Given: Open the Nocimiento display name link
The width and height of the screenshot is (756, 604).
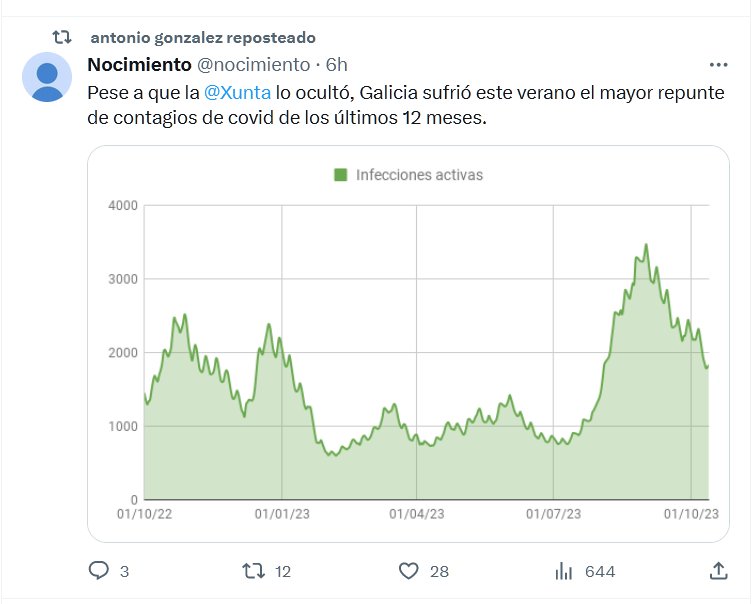Looking at the screenshot, I should click(139, 65).
